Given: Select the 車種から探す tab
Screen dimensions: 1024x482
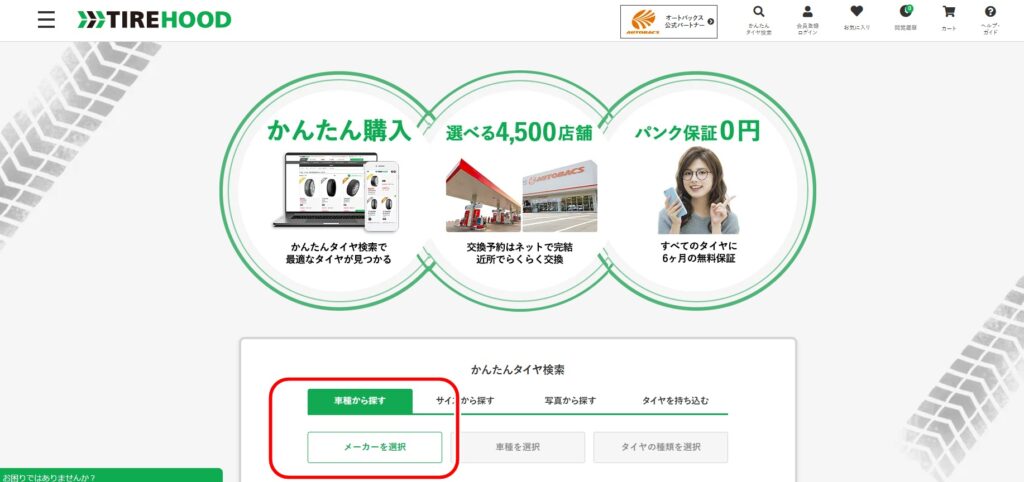Looking at the screenshot, I should click(x=360, y=401).
